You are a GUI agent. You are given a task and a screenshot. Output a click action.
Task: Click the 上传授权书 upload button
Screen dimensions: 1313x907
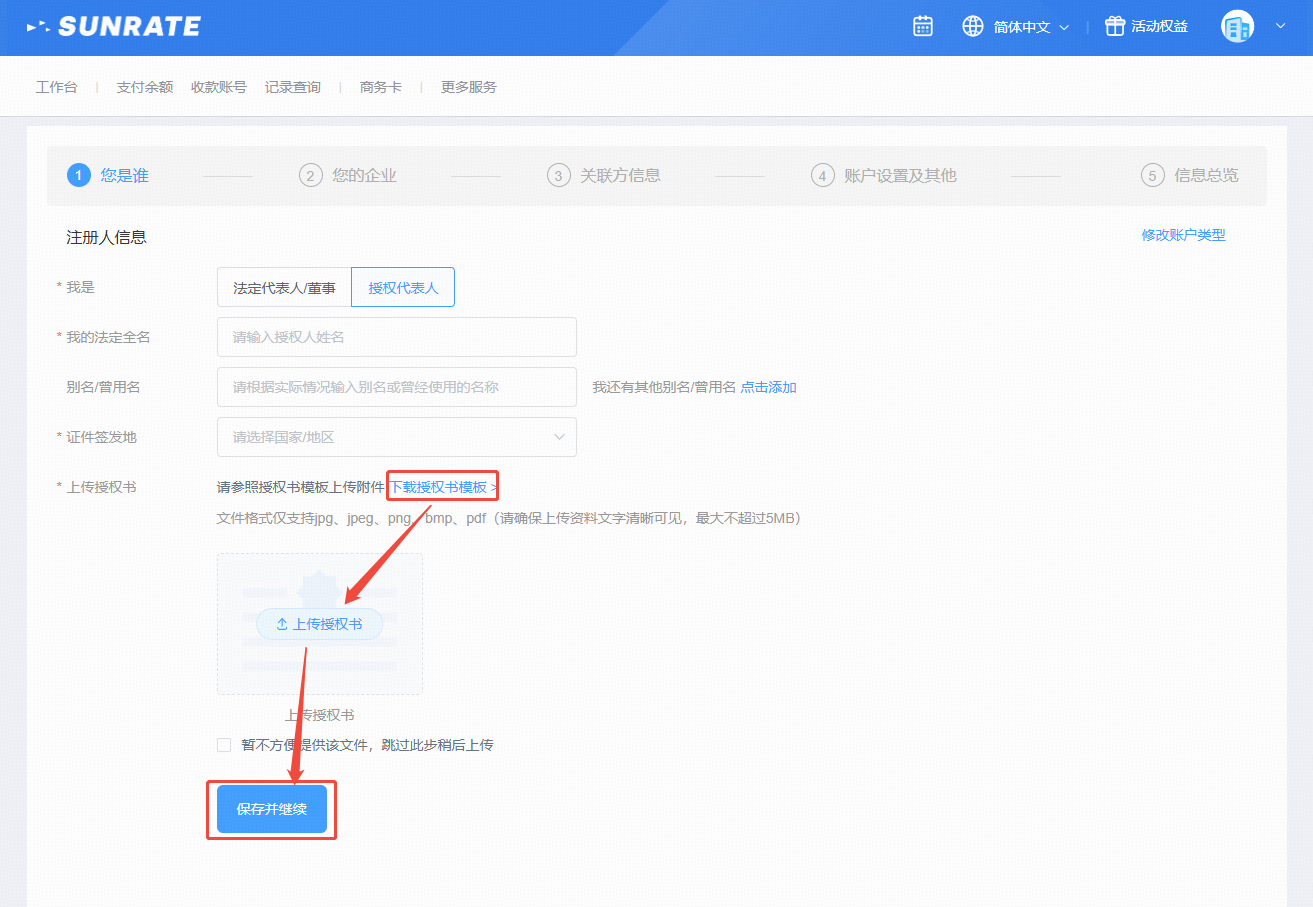click(319, 624)
